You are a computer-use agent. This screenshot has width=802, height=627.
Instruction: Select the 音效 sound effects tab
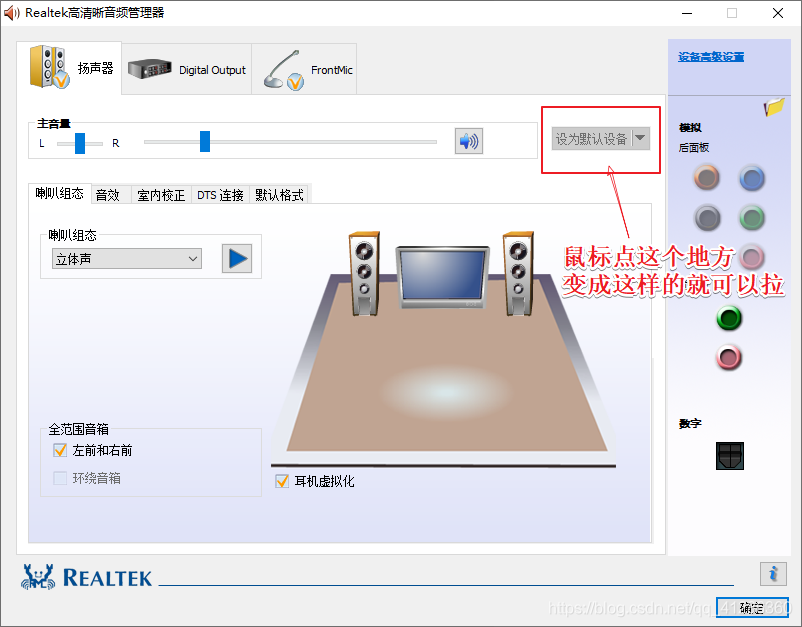pyautogui.click(x=111, y=195)
